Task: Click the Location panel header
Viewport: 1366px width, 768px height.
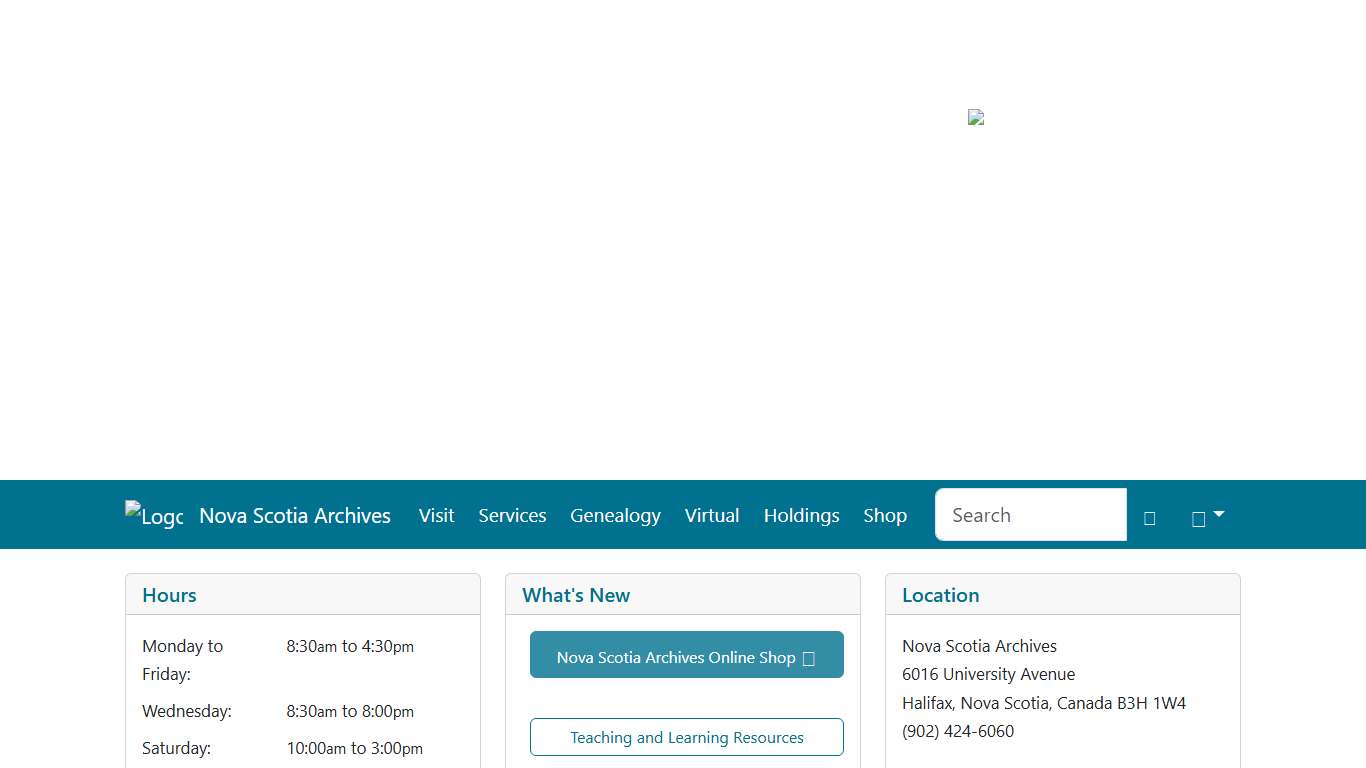Action: (x=939, y=595)
